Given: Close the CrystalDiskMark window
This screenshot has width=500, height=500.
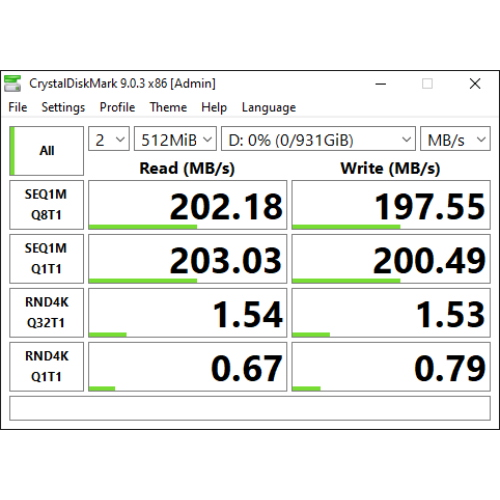Looking at the screenshot, I should (x=475, y=84).
